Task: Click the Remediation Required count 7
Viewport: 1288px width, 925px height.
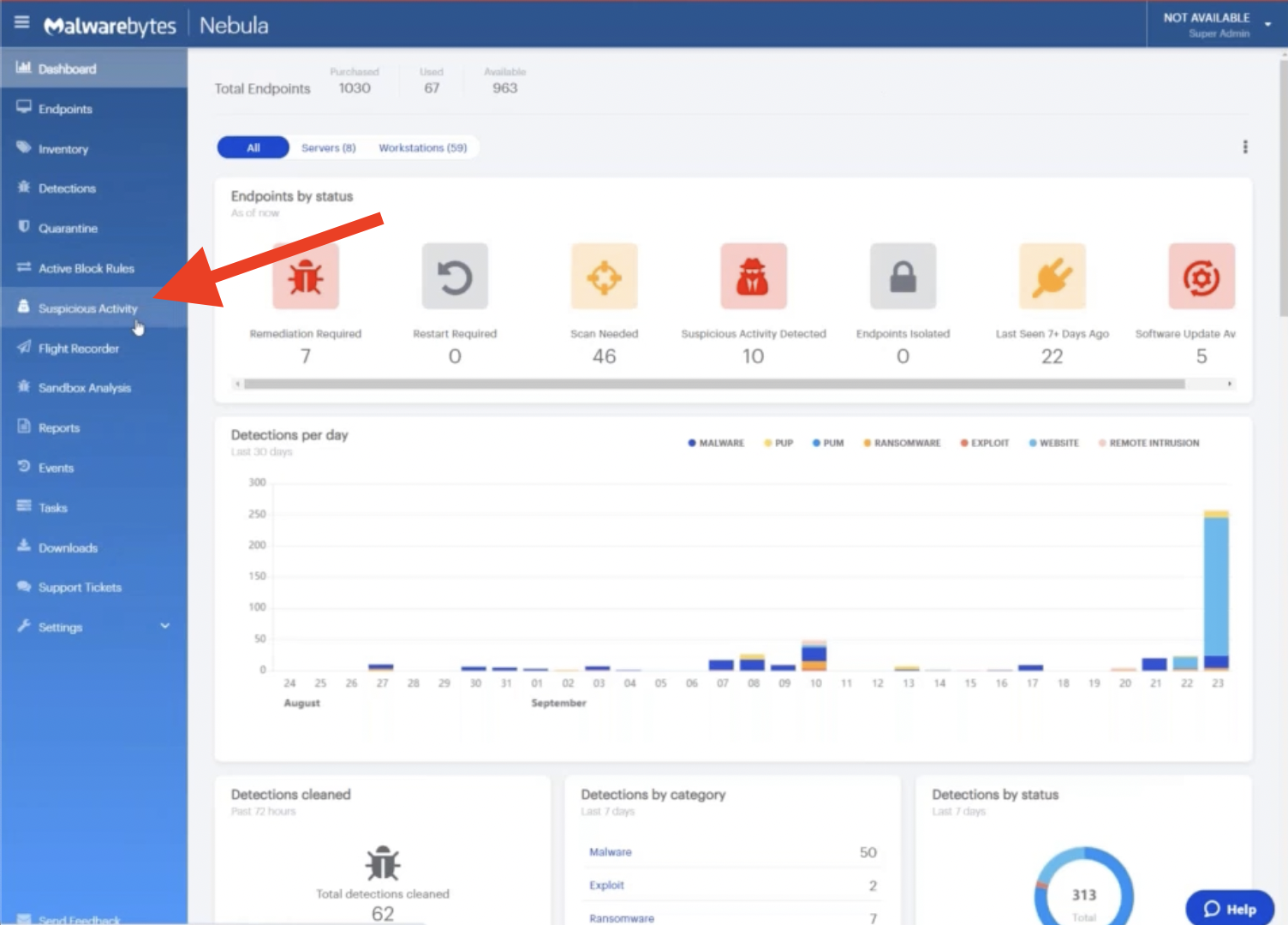Action: point(306,356)
